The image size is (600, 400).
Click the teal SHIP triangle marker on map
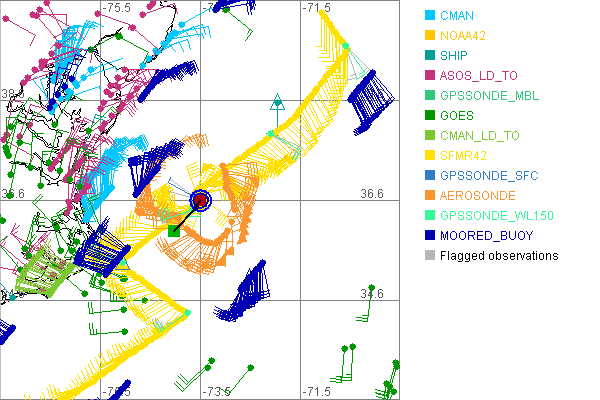[x=278, y=101]
